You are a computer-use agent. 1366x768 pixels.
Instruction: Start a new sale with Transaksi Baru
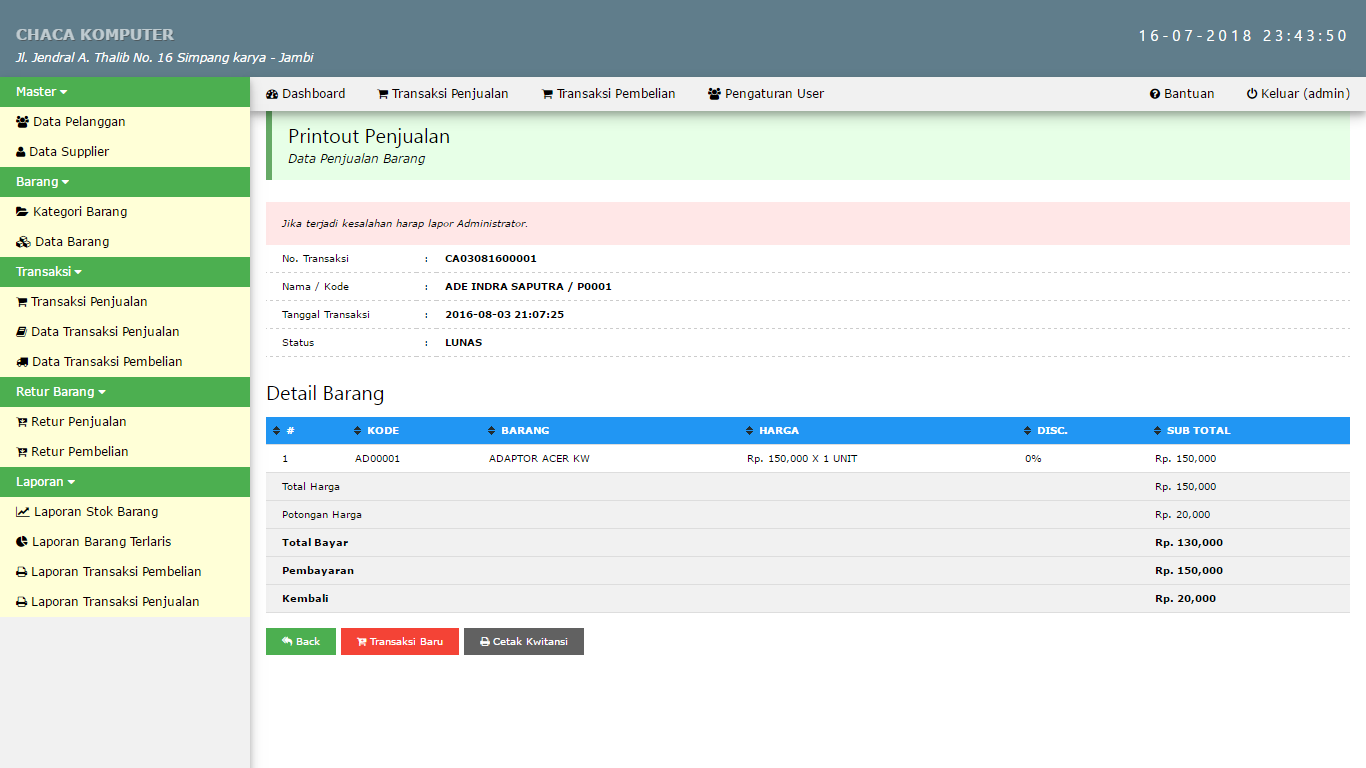[x=399, y=642]
